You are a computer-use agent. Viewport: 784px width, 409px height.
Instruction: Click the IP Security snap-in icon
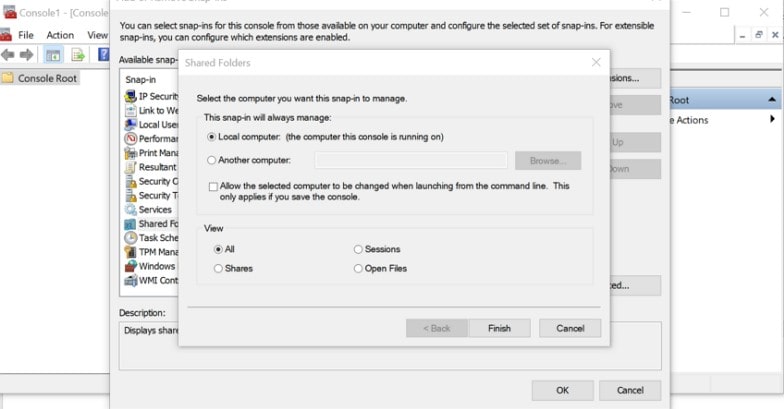point(130,96)
